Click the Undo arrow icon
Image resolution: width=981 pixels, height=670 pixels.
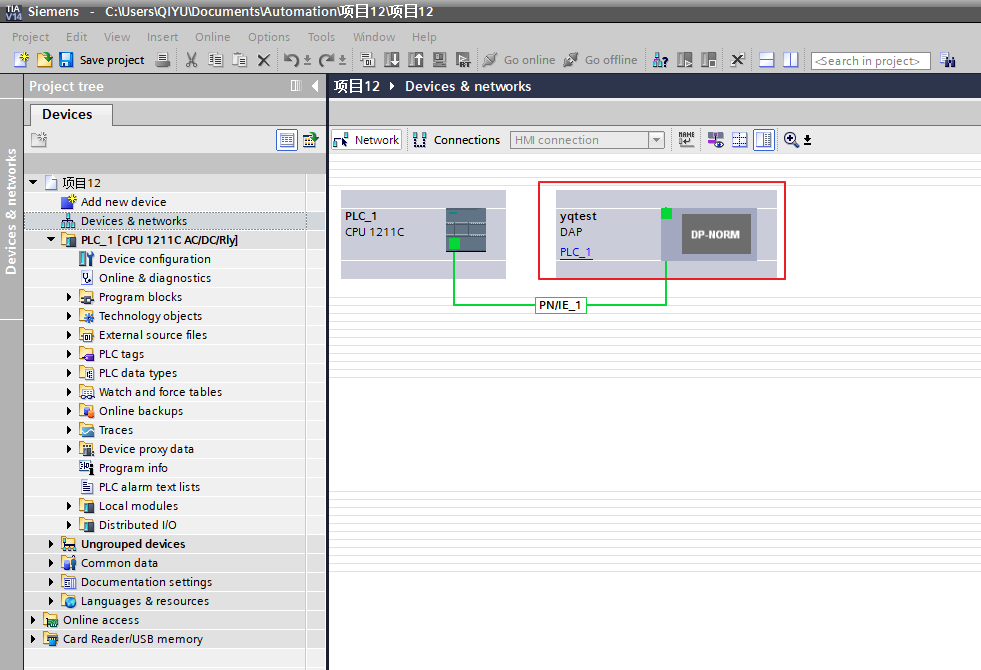point(291,60)
